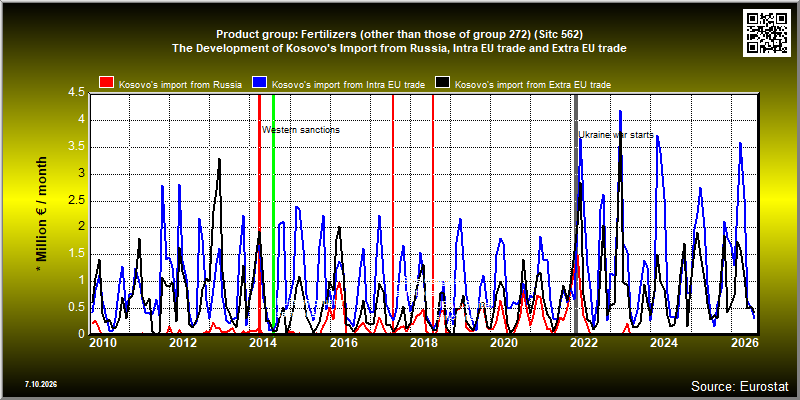Click the "Western sanctions" annotation
Image resolution: width=800 pixels, height=400 pixels.
click(x=301, y=130)
